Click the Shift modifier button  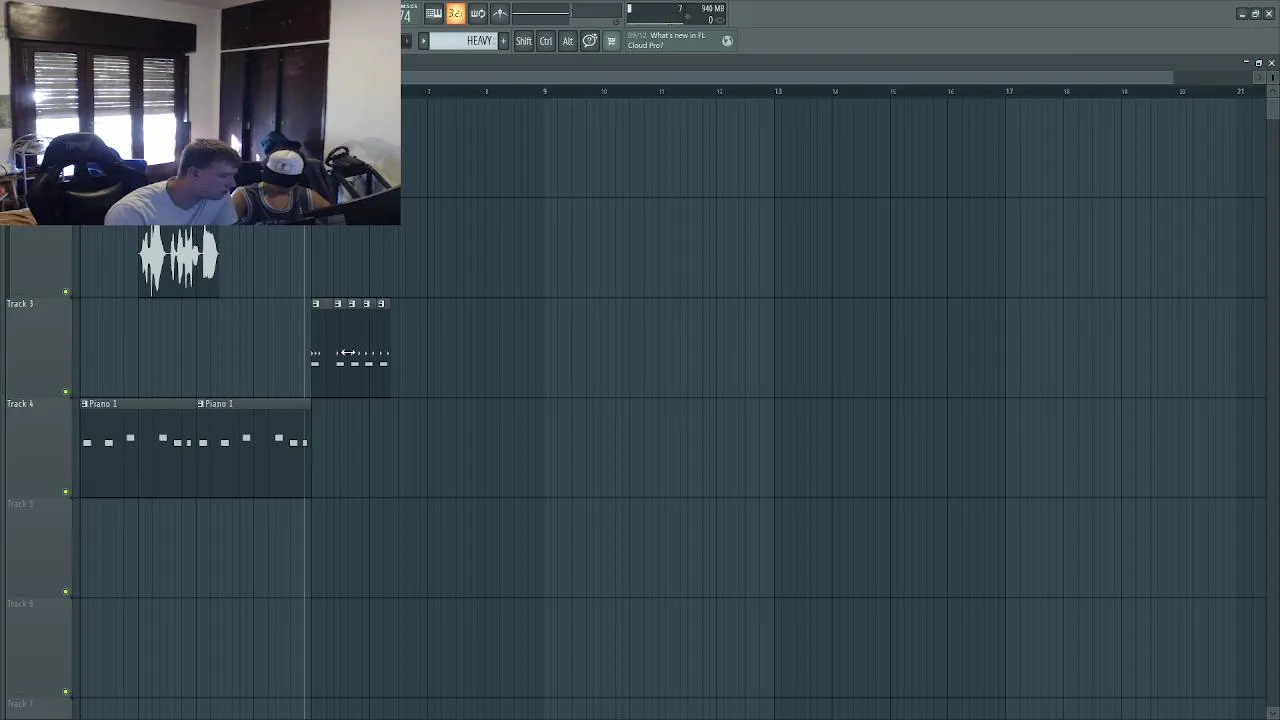pyautogui.click(x=524, y=41)
